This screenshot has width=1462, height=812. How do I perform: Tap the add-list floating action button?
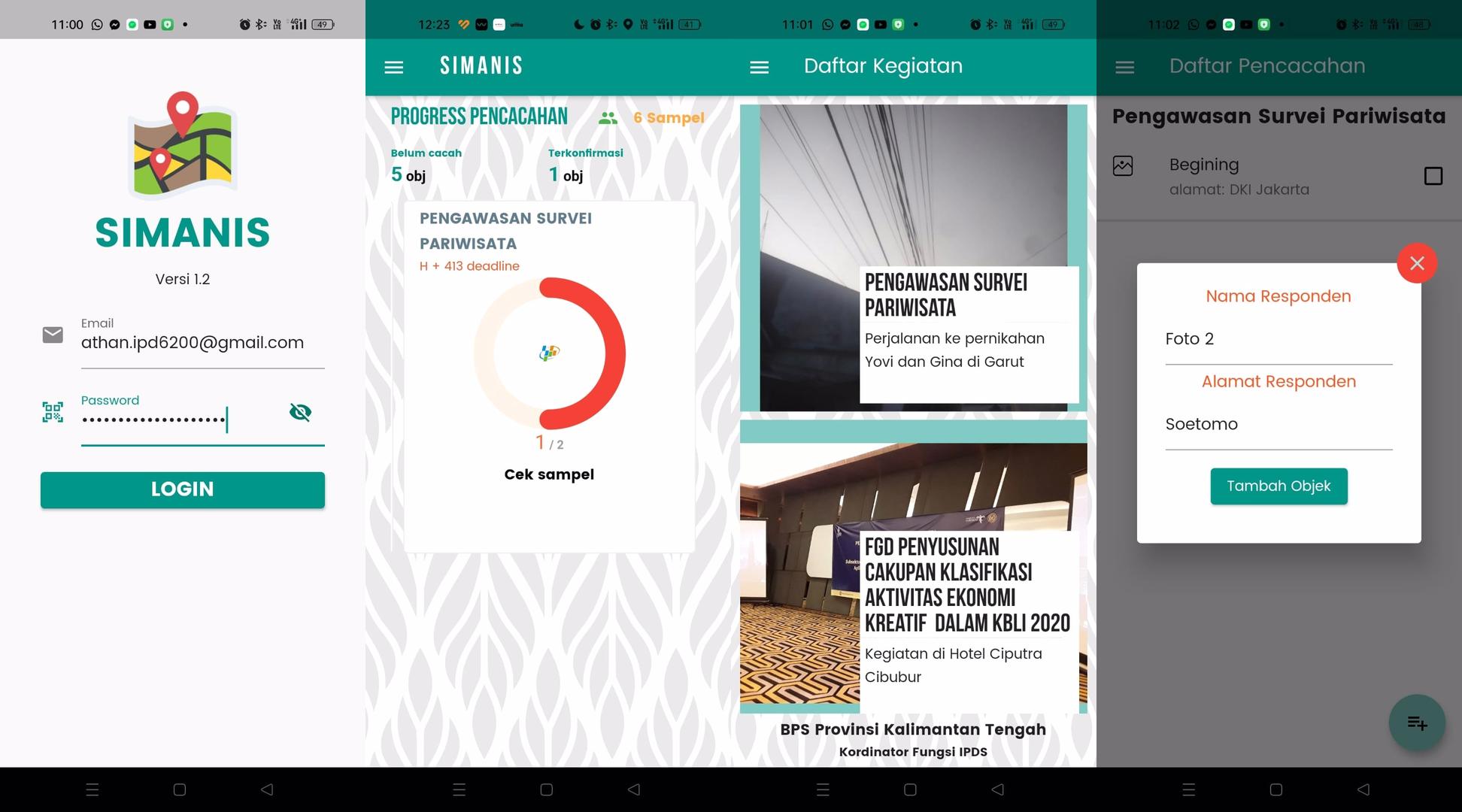tap(1416, 723)
